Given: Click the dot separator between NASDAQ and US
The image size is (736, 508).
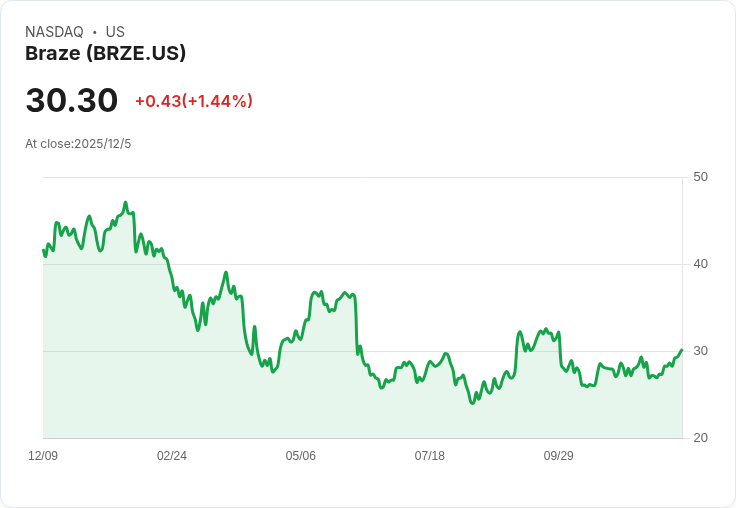Looking at the screenshot, I should (x=94, y=32).
